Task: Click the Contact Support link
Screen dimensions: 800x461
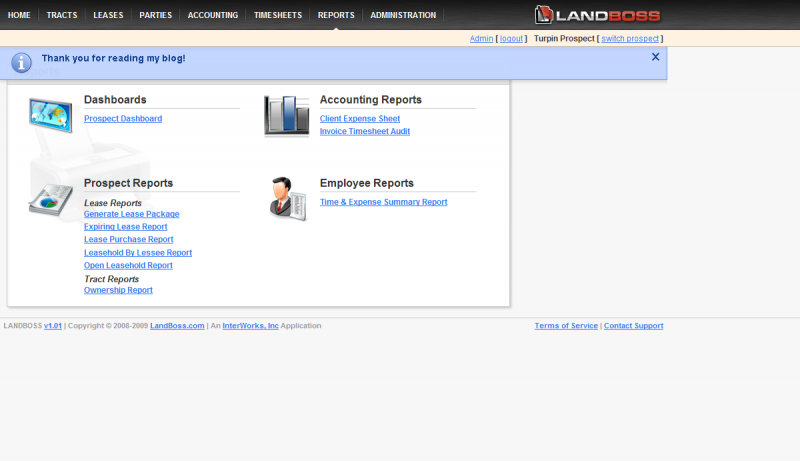Action: pyautogui.click(x=634, y=326)
